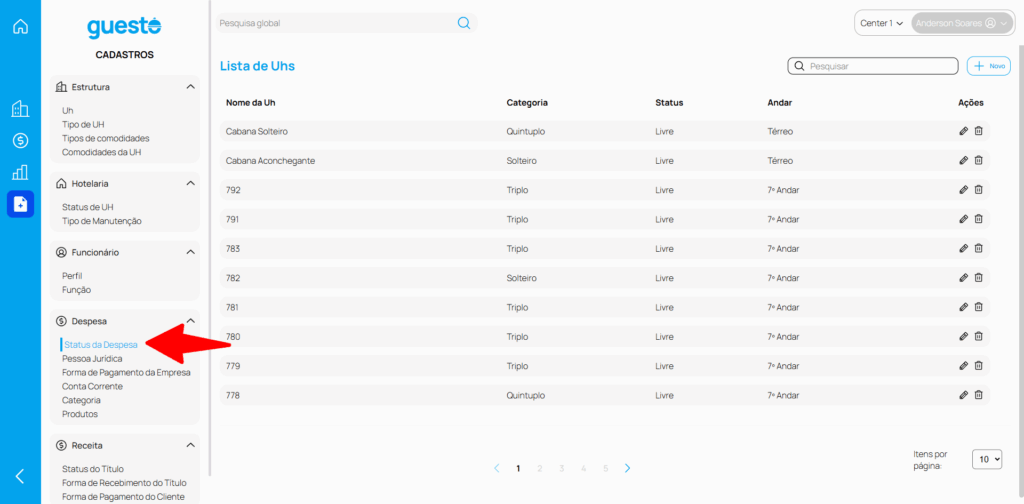1024x504 pixels.
Task: Open the dollar sign financial icon
Action: click(x=20, y=141)
